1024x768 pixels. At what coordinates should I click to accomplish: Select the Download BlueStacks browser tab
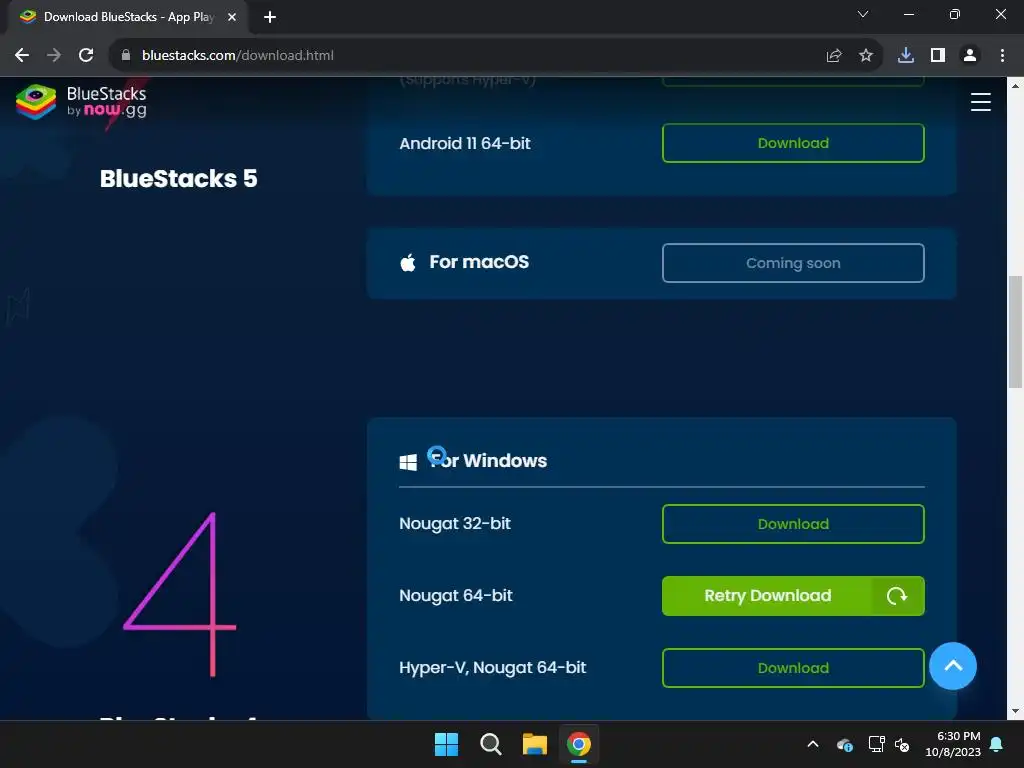click(x=127, y=17)
